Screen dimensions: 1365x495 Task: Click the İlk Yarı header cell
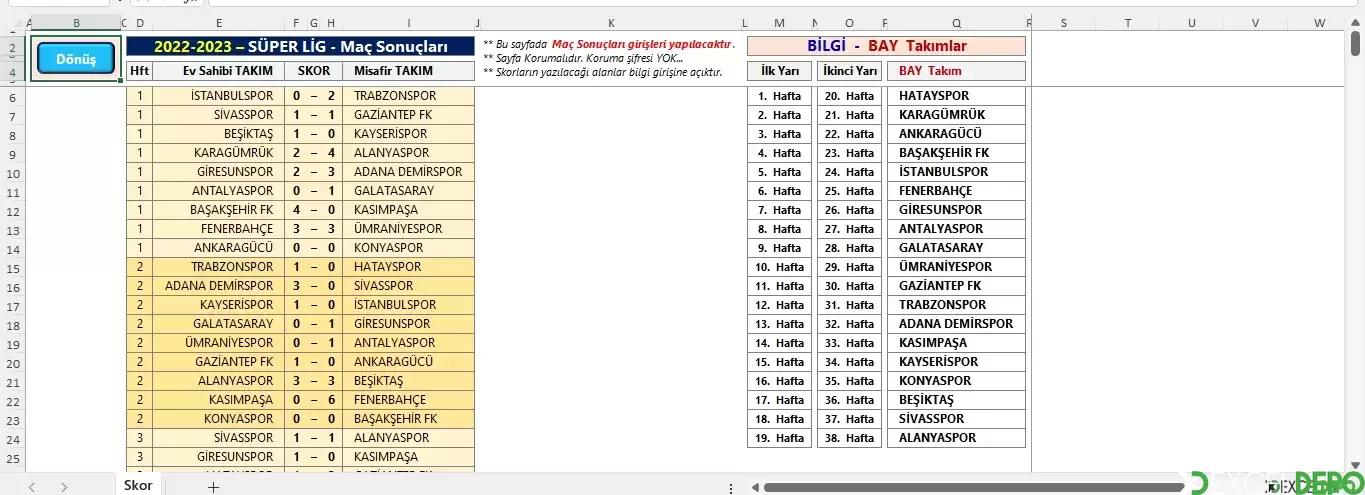780,71
